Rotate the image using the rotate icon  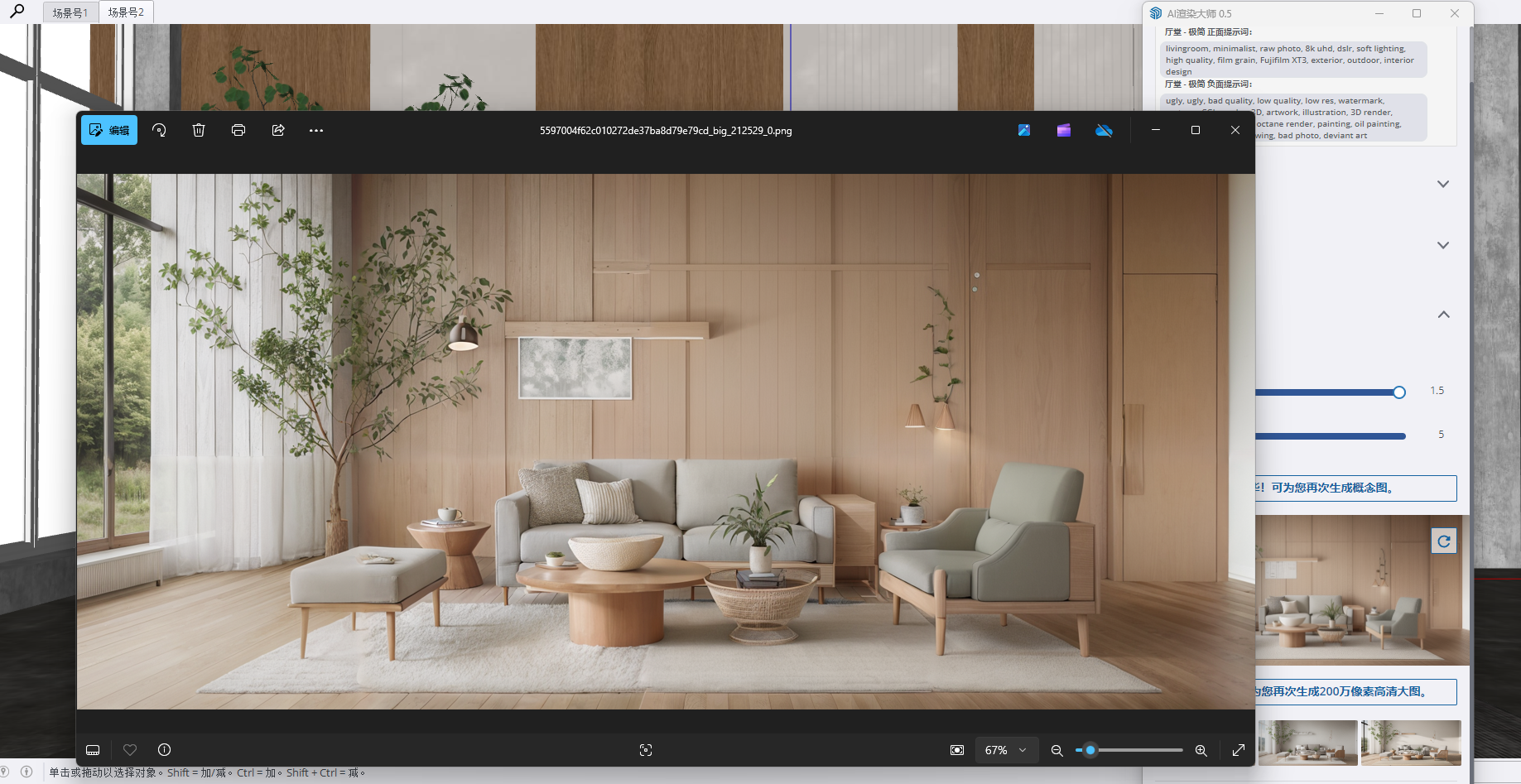tap(159, 130)
